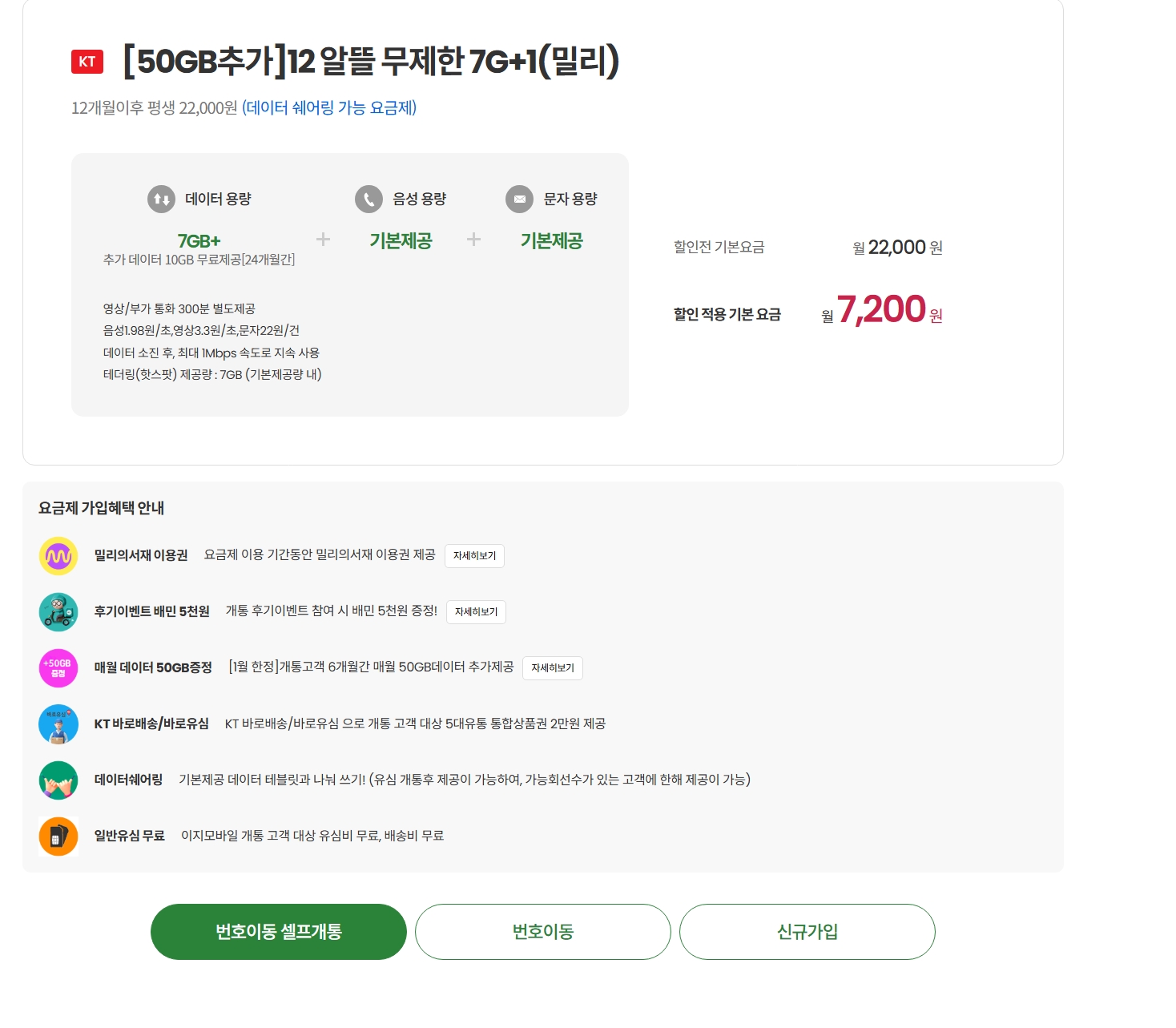Viewport: 1176px width, 1028px height.
Task: Click the KT quick delivery courier icon
Action: pos(58,724)
